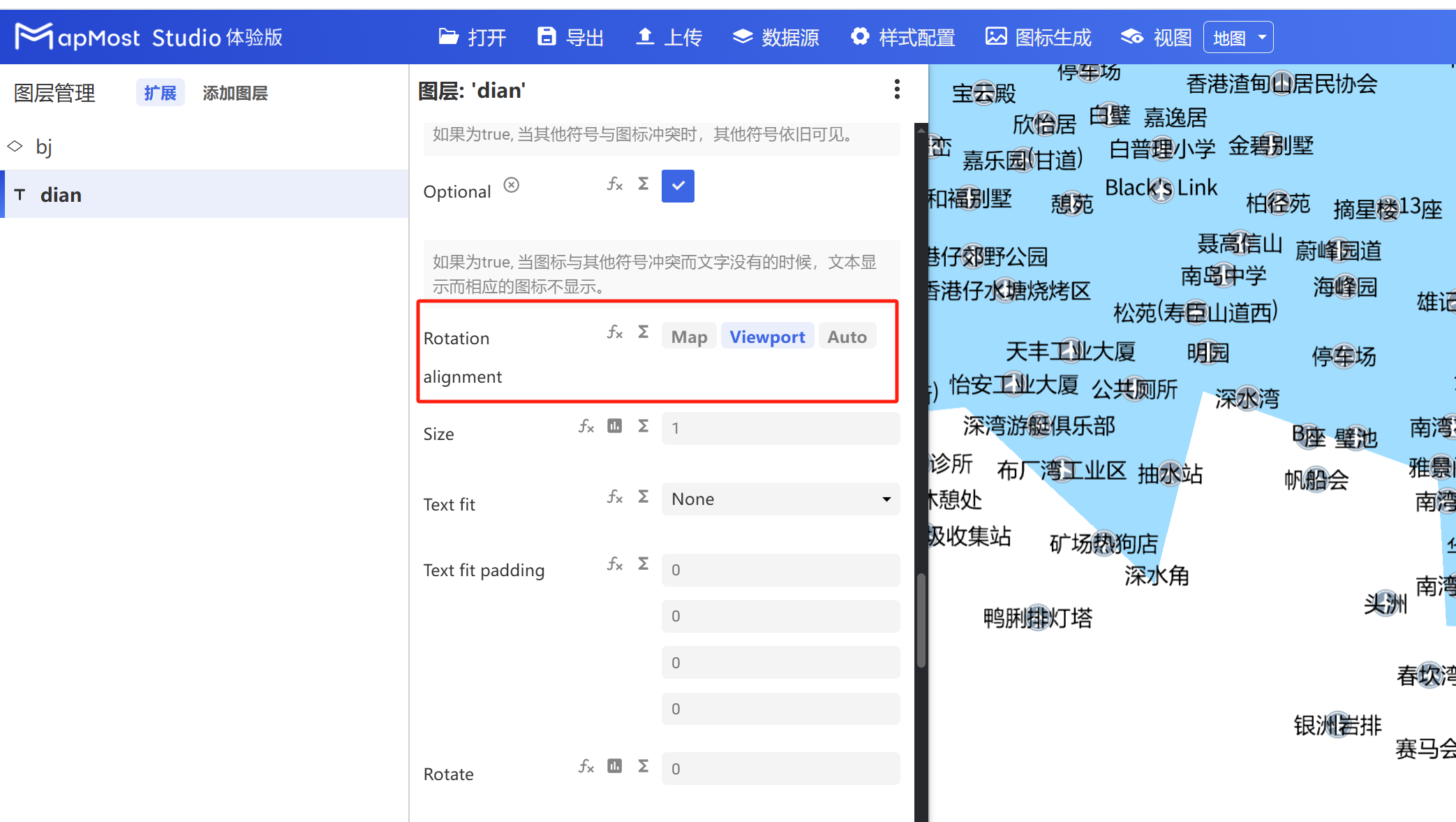Select Map for Rotation alignment
Screen dimensions: 1456x822
688,336
